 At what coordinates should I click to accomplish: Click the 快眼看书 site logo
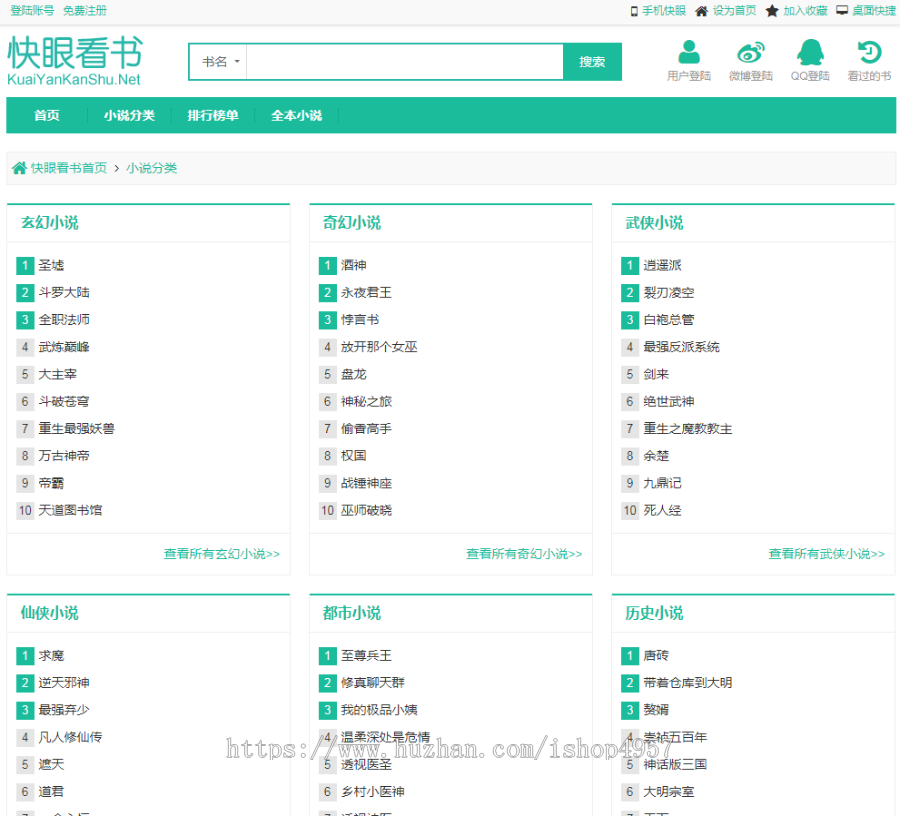pos(75,60)
